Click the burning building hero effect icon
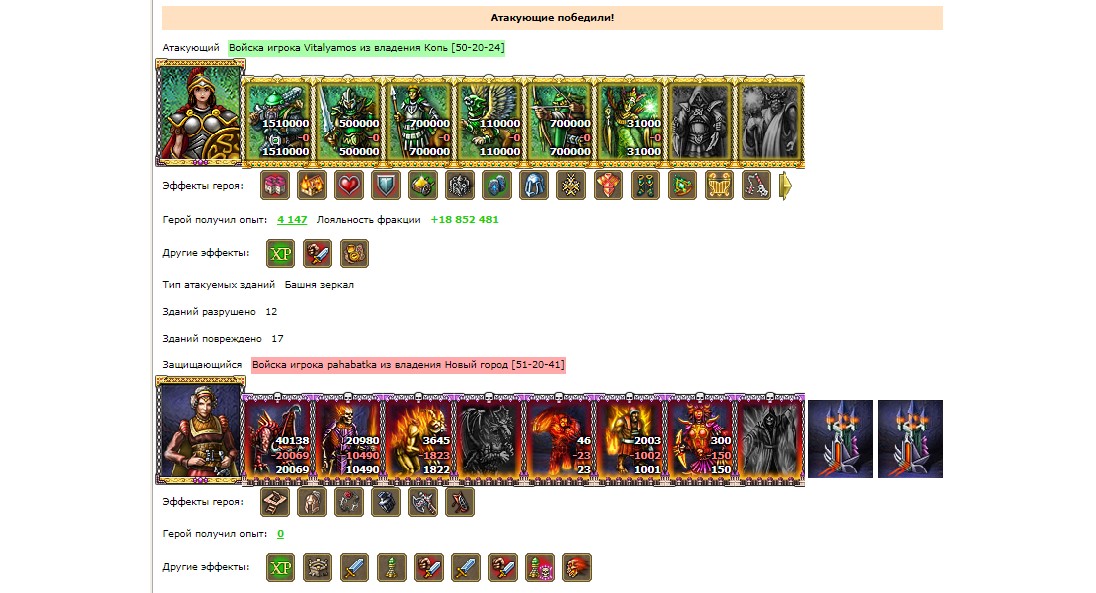This screenshot has height=593, width=1096. point(312,185)
